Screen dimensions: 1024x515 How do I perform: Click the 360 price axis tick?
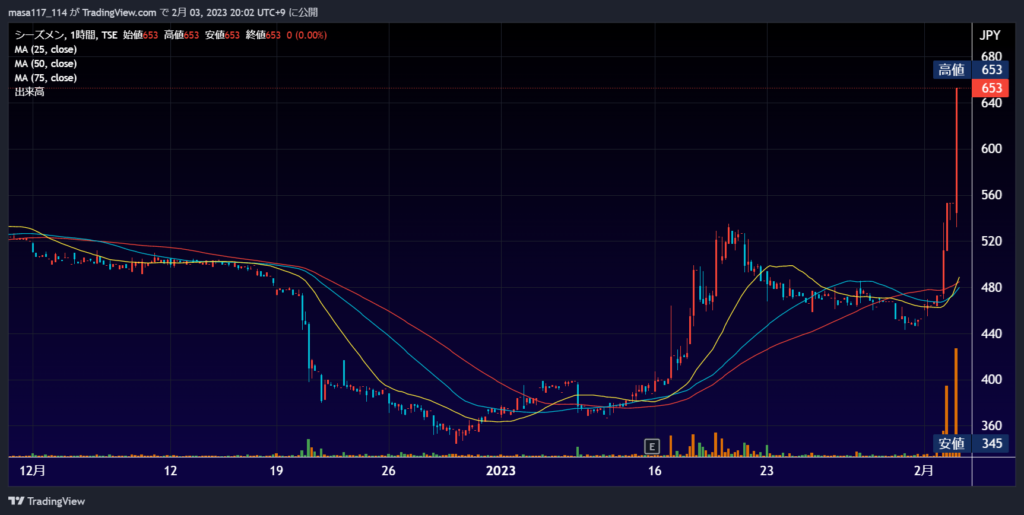[x=991, y=426]
